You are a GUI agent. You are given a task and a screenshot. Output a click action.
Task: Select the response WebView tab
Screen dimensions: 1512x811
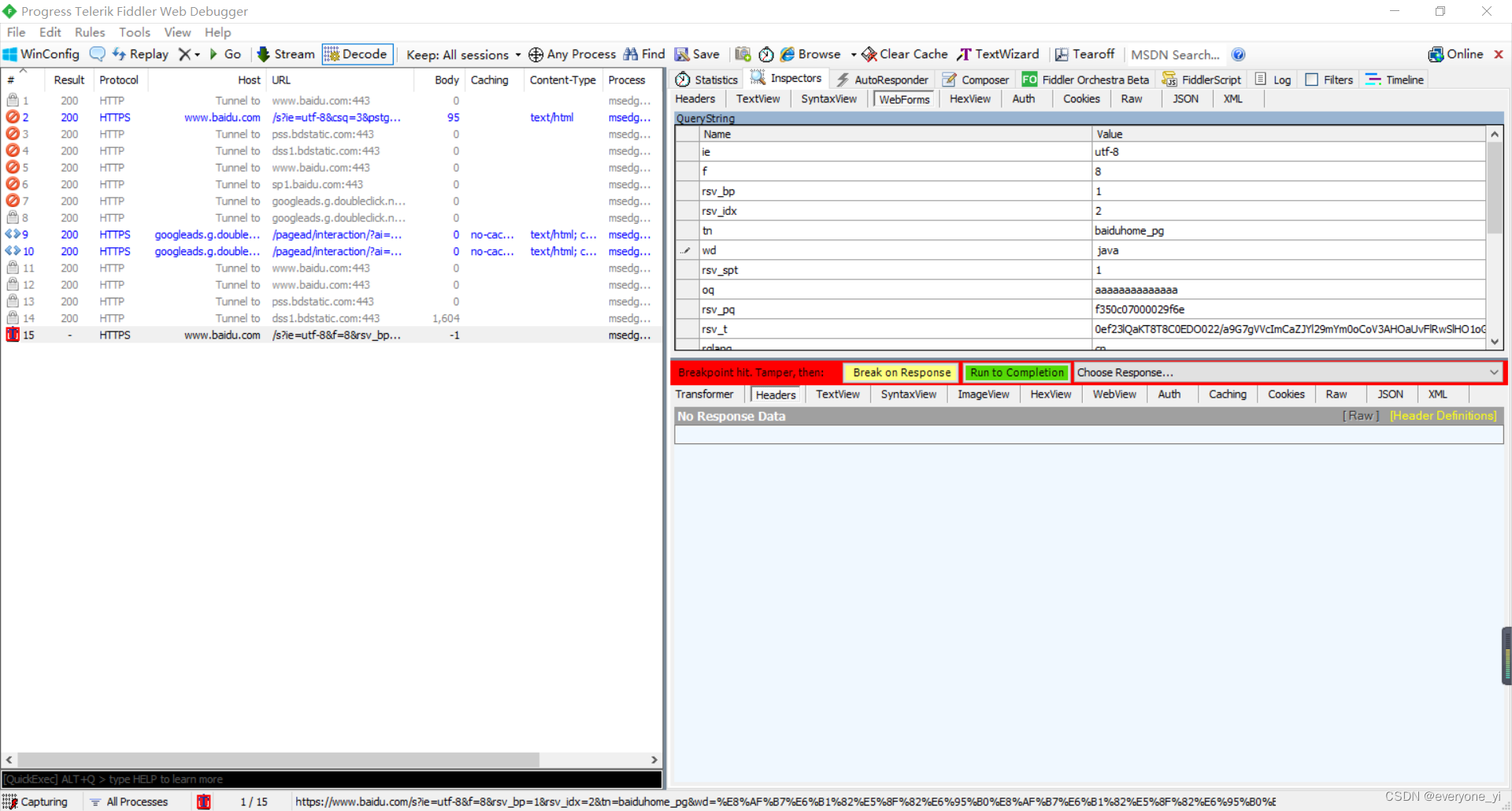point(1114,394)
